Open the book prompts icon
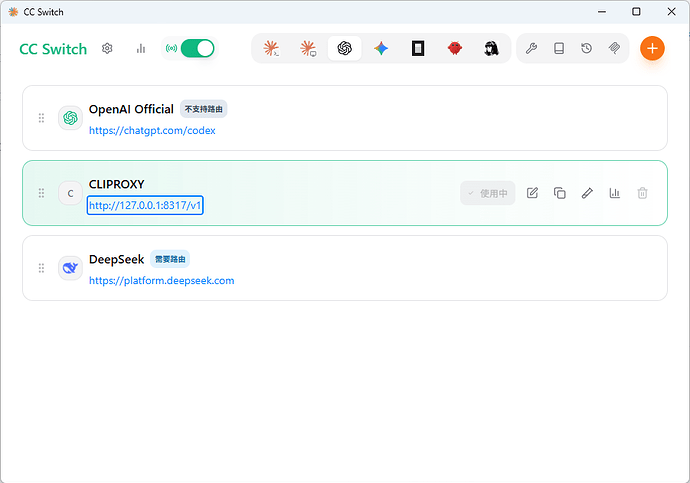This screenshot has height=483, width=690. [x=559, y=48]
